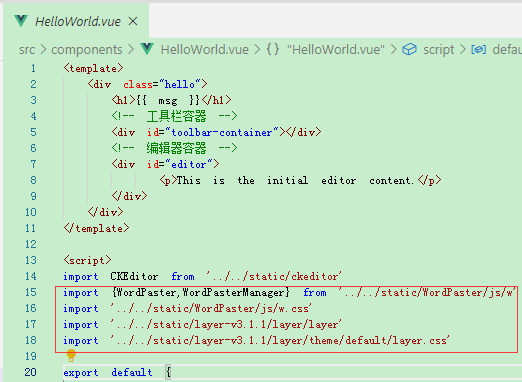Open the components breadcrumb folder

[x=87, y=50]
